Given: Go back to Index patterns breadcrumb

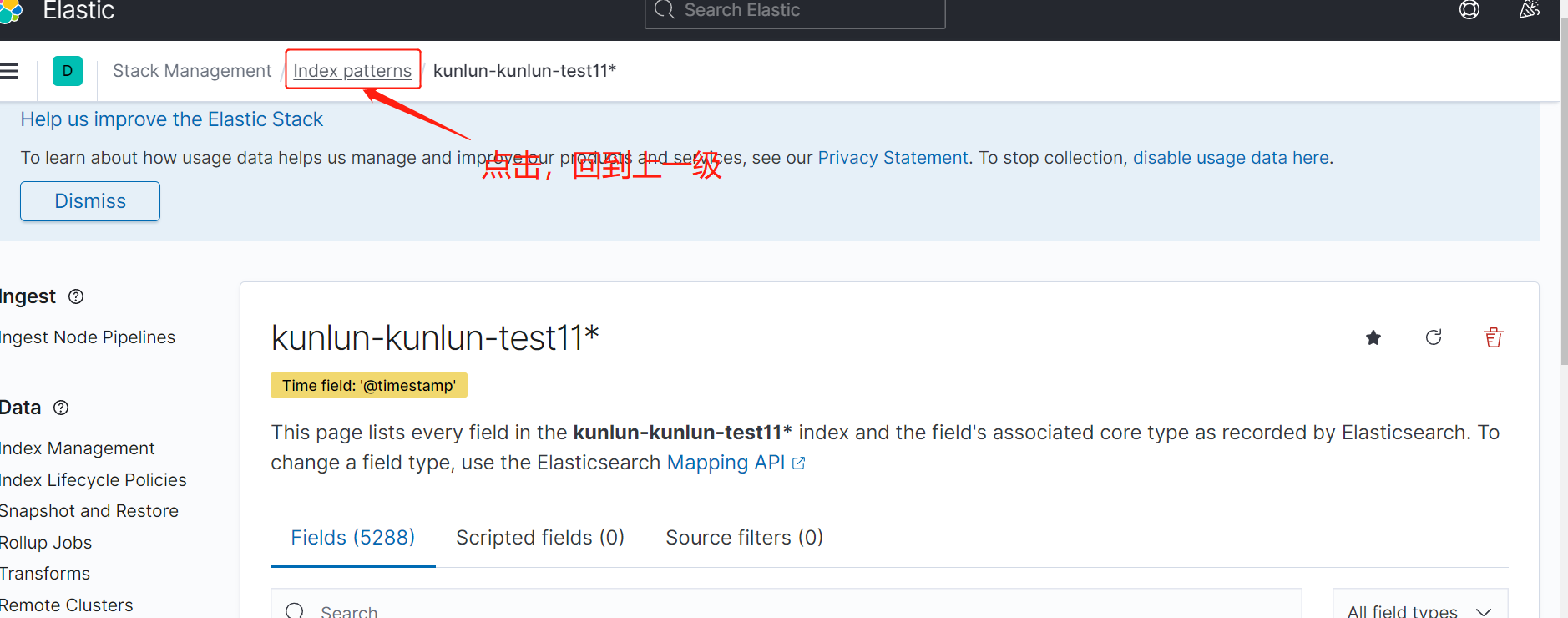Looking at the screenshot, I should pos(352,71).
